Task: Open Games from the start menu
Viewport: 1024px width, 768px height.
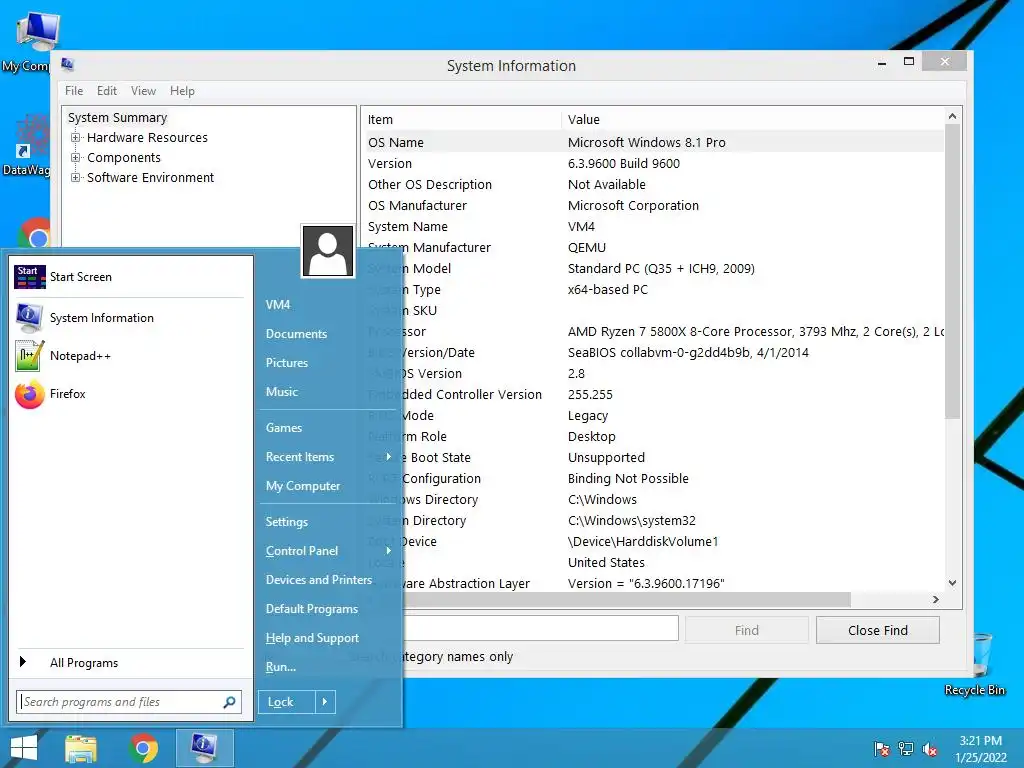Action: point(283,428)
